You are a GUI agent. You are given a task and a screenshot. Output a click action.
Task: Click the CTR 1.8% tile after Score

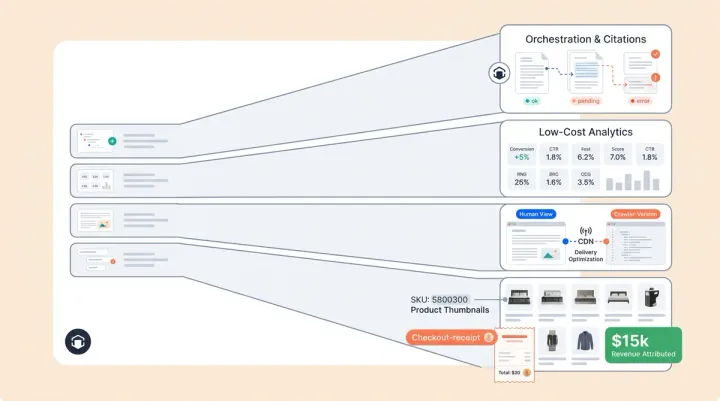click(650, 154)
